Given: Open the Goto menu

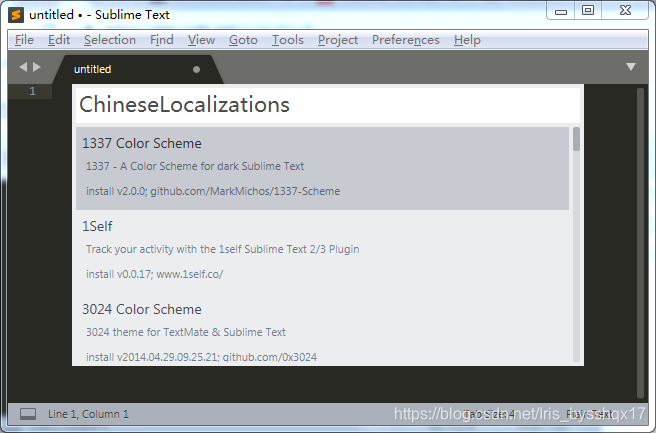Looking at the screenshot, I should coord(243,40).
